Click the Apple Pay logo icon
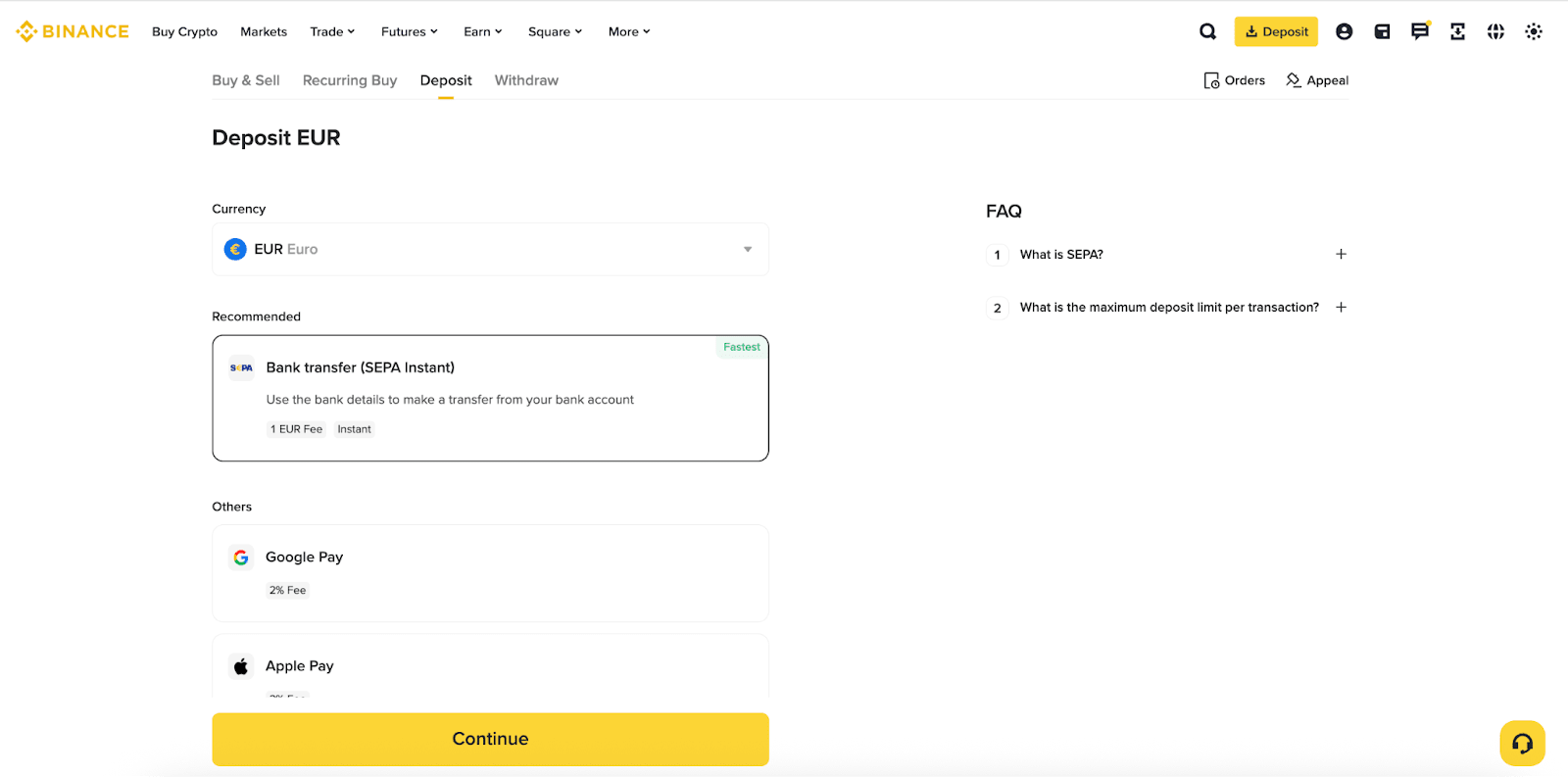The width and height of the screenshot is (1568, 777). 241,666
